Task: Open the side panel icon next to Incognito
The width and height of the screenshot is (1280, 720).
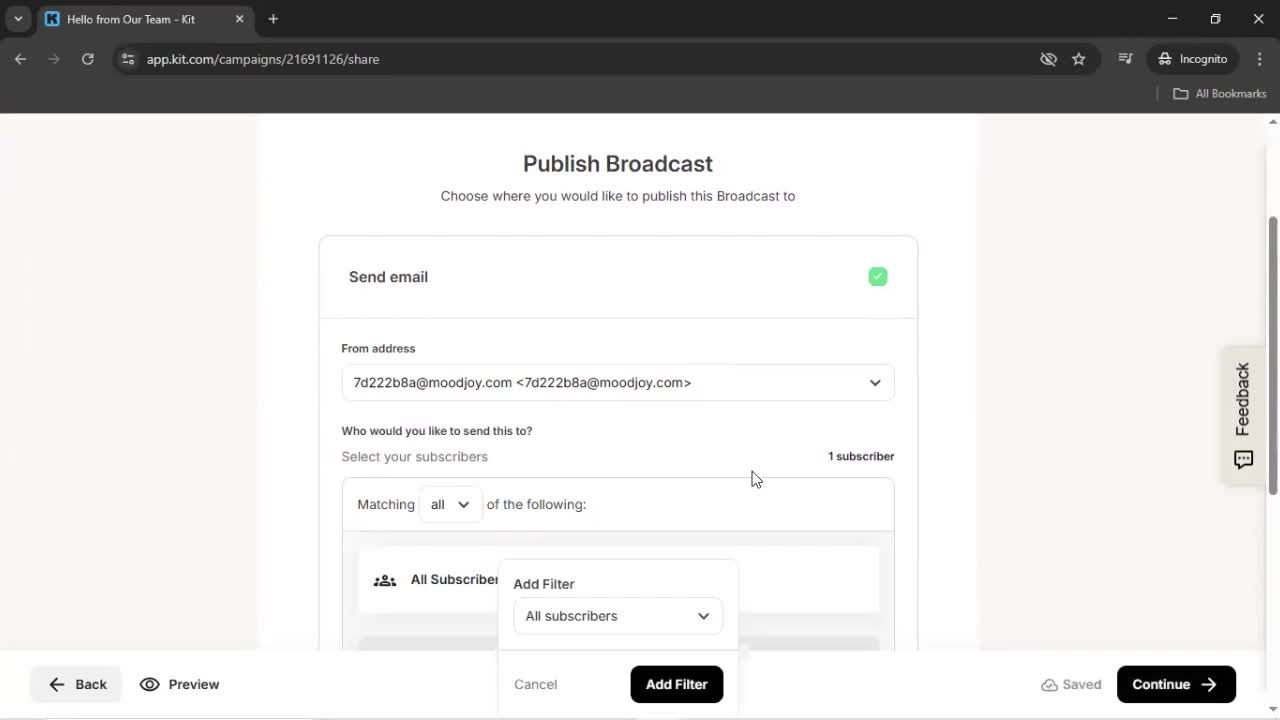Action: click(1125, 59)
